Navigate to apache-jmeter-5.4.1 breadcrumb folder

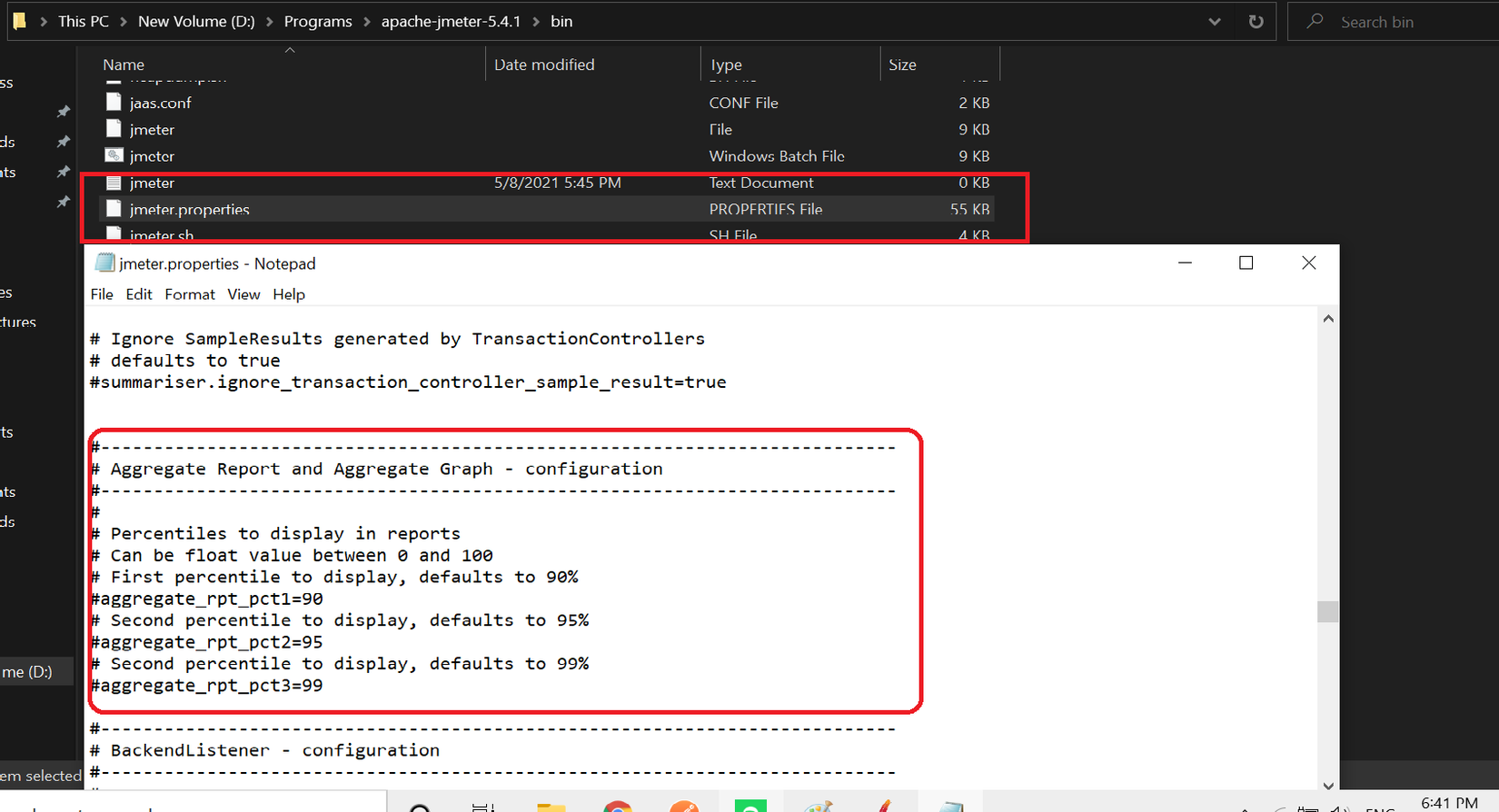tap(451, 22)
